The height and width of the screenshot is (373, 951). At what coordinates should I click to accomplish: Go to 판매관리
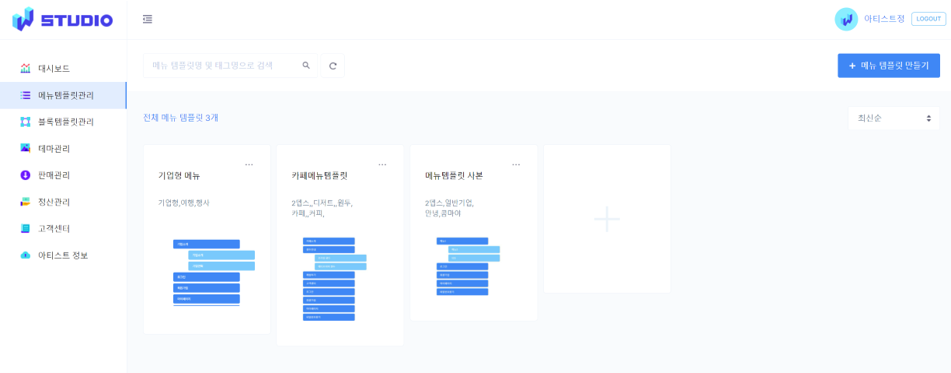[x=54, y=175]
